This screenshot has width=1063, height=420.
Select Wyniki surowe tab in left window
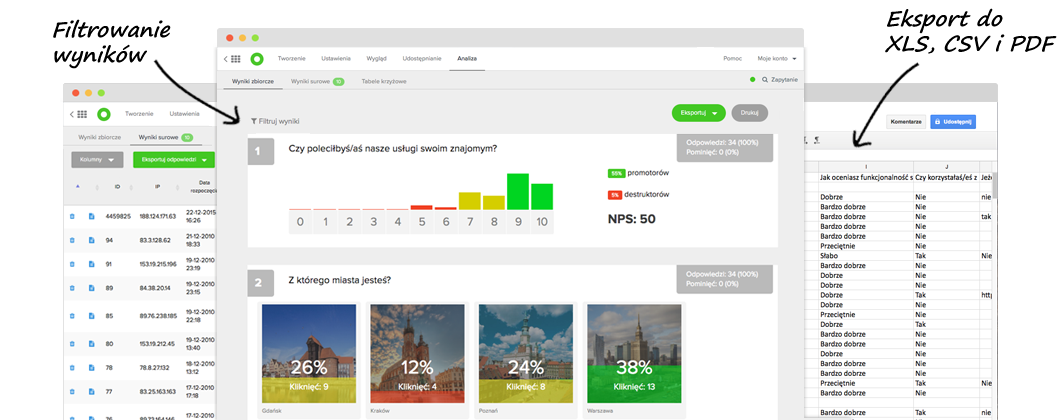(x=165, y=137)
